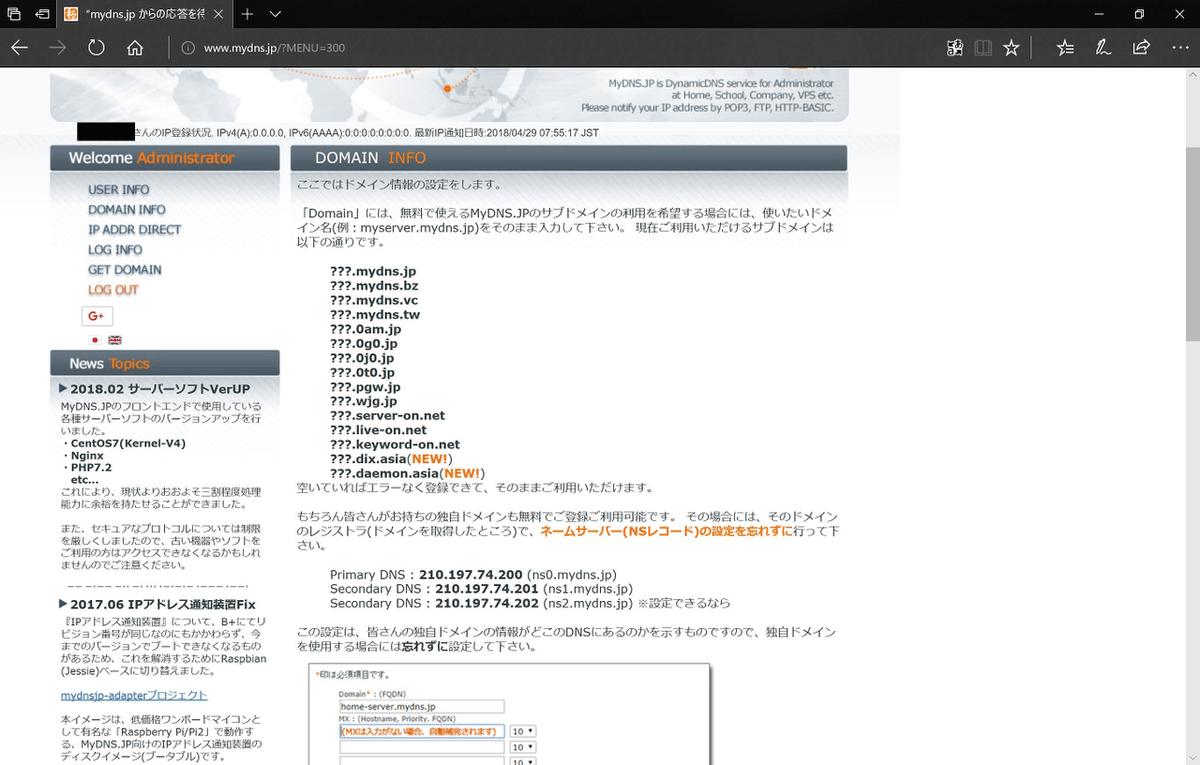The image size is (1200, 765).
Task: Open GET DOMAIN menu item
Action: tap(125, 270)
